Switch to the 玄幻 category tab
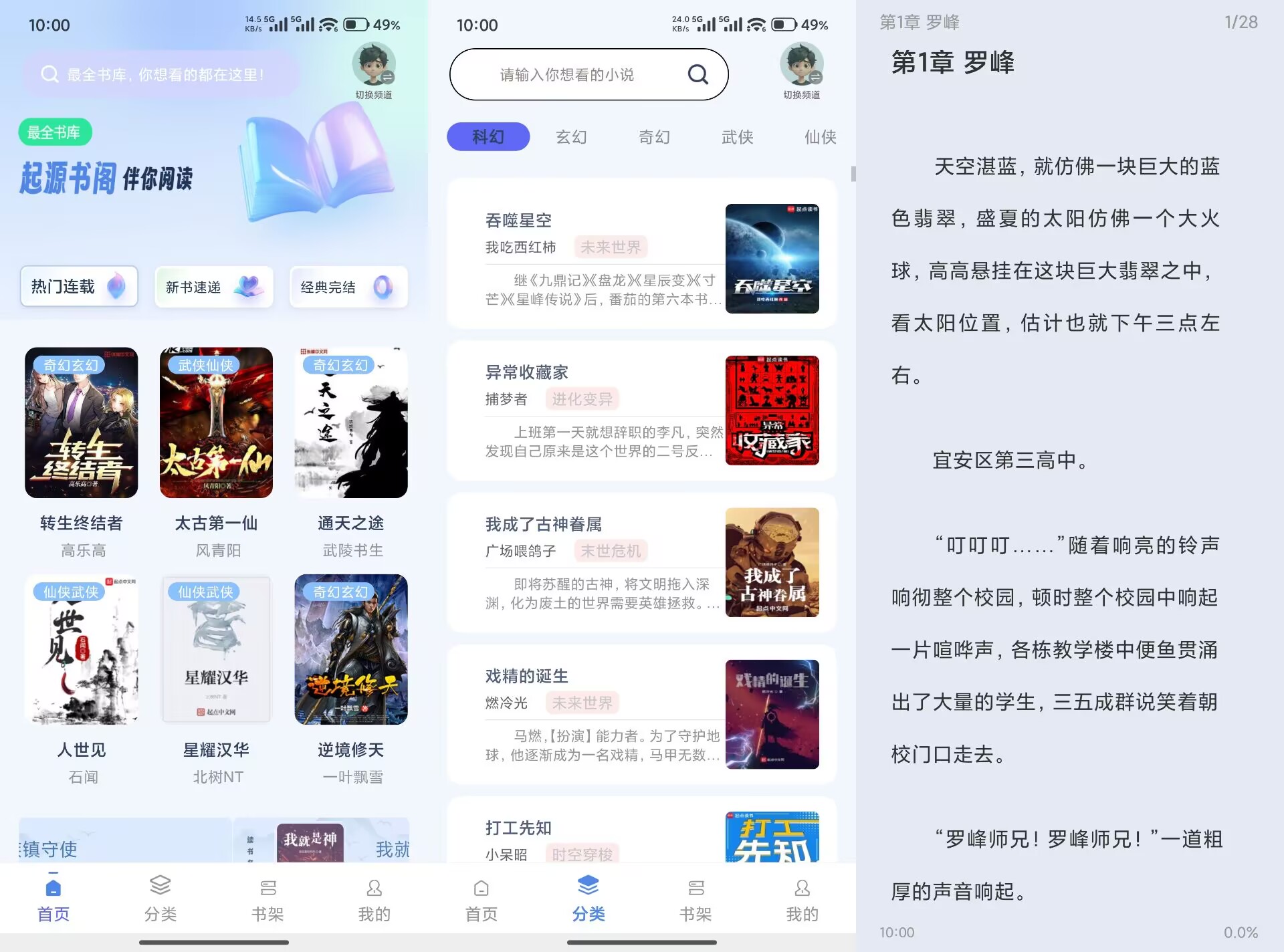This screenshot has height=952, width=1284. 572,137
